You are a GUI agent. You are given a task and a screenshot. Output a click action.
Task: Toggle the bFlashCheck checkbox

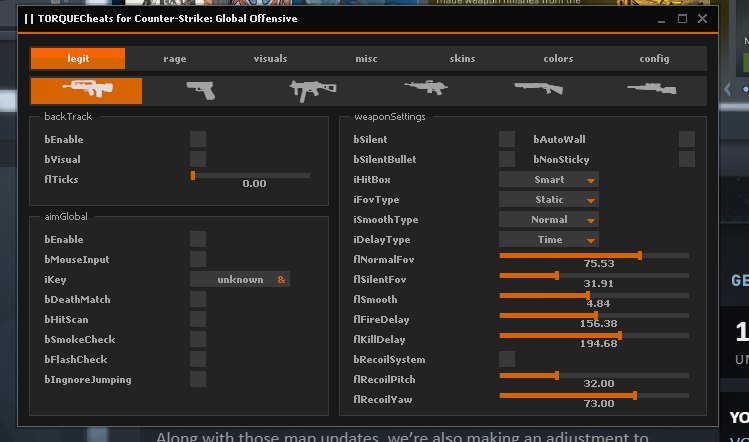coord(198,359)
